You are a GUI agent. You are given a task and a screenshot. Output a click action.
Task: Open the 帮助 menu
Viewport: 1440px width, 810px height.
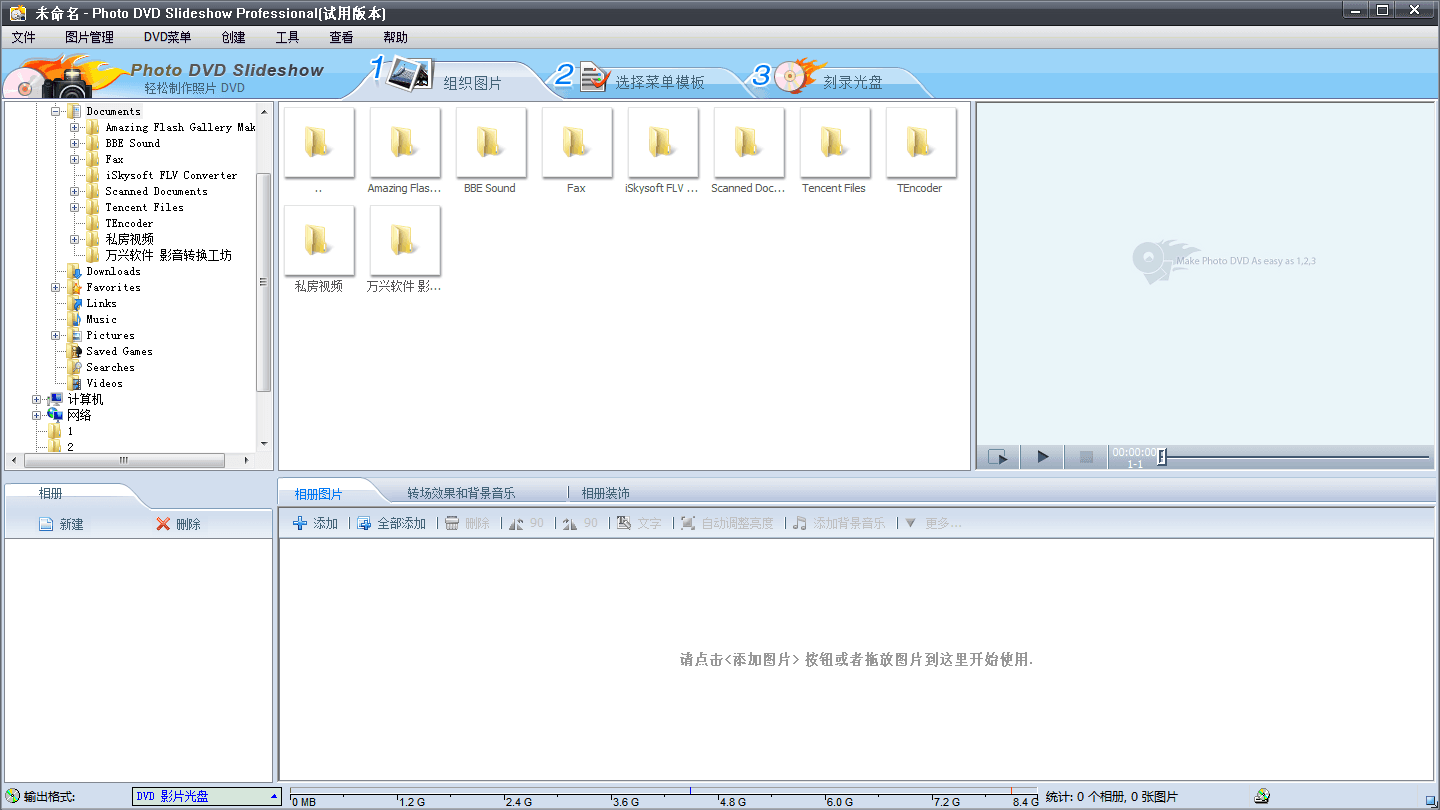point(395,37)
